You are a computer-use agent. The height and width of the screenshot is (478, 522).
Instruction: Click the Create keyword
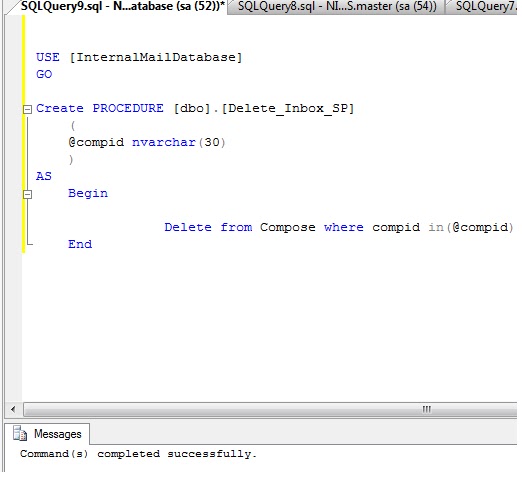point(60,108)
